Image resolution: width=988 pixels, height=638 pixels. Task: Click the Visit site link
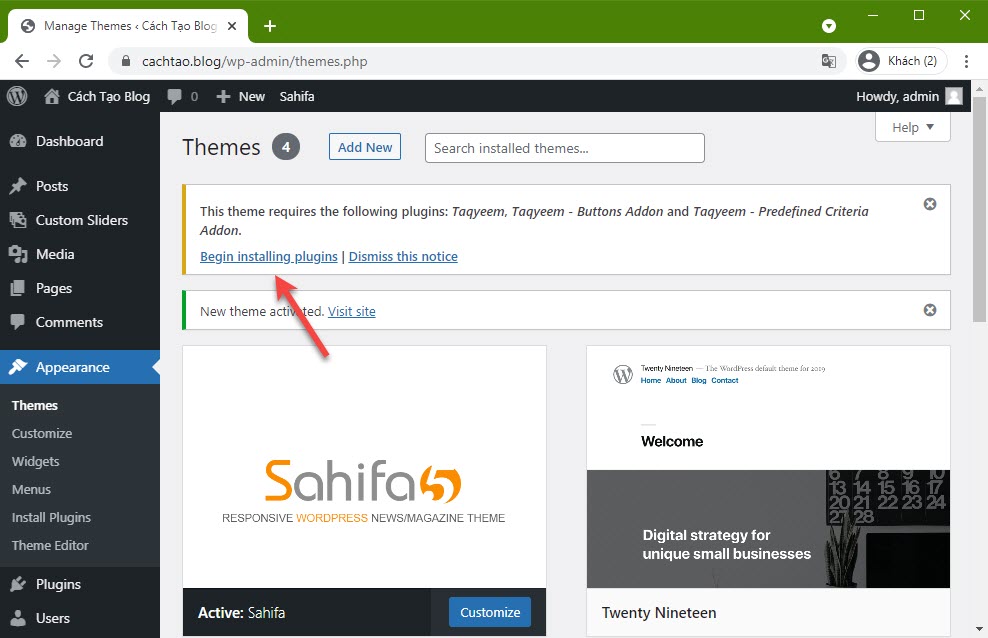tap(352, 311)
